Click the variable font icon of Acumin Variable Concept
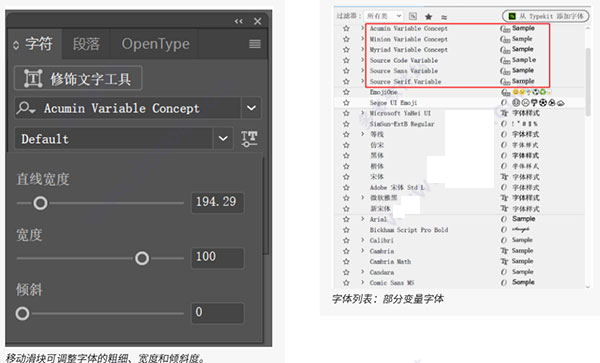 [505, 28]
